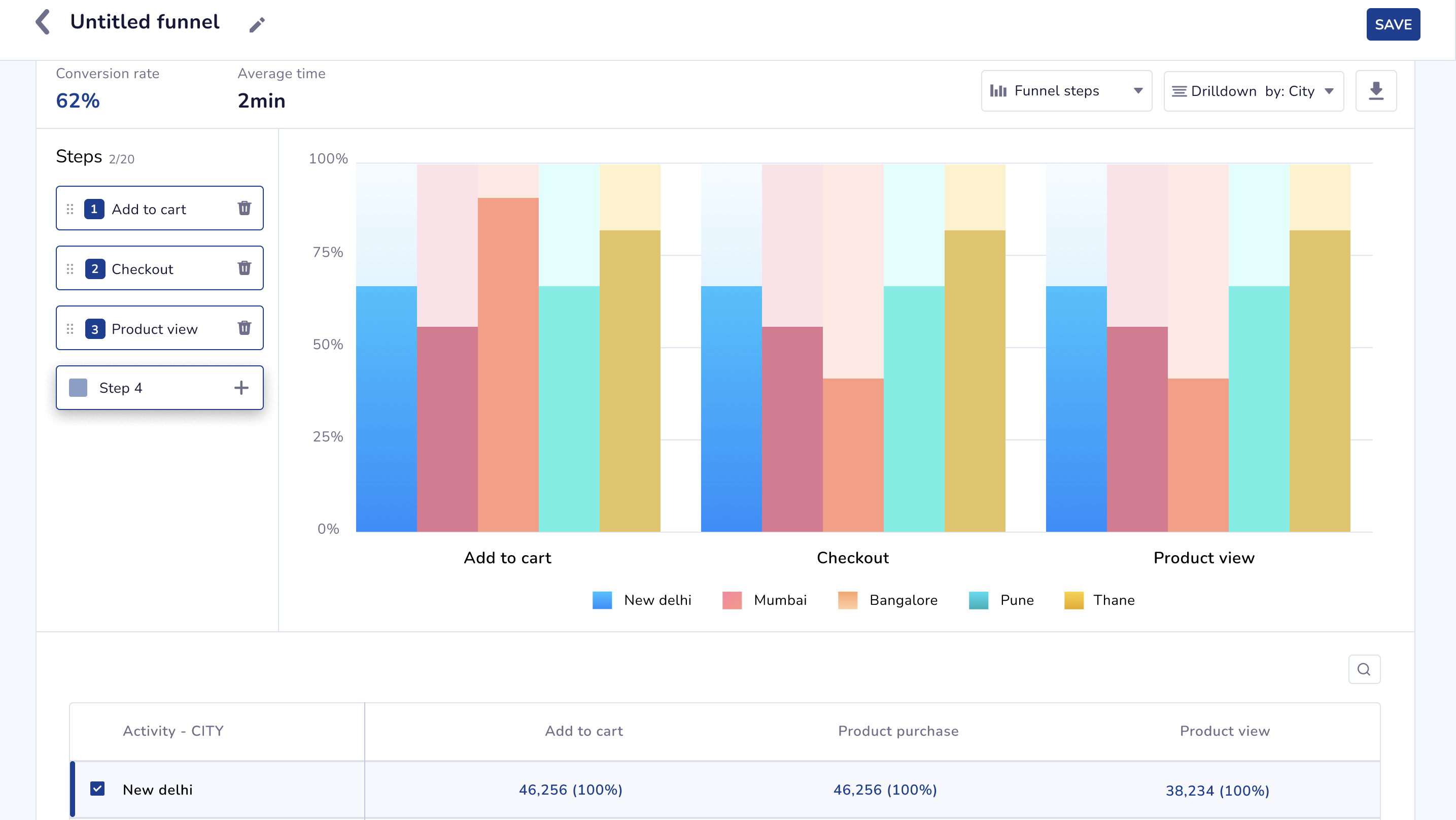The width and height of the screenshot is (1456, 820).
Task: Save the funnel
Action: tap(1393, 24)
